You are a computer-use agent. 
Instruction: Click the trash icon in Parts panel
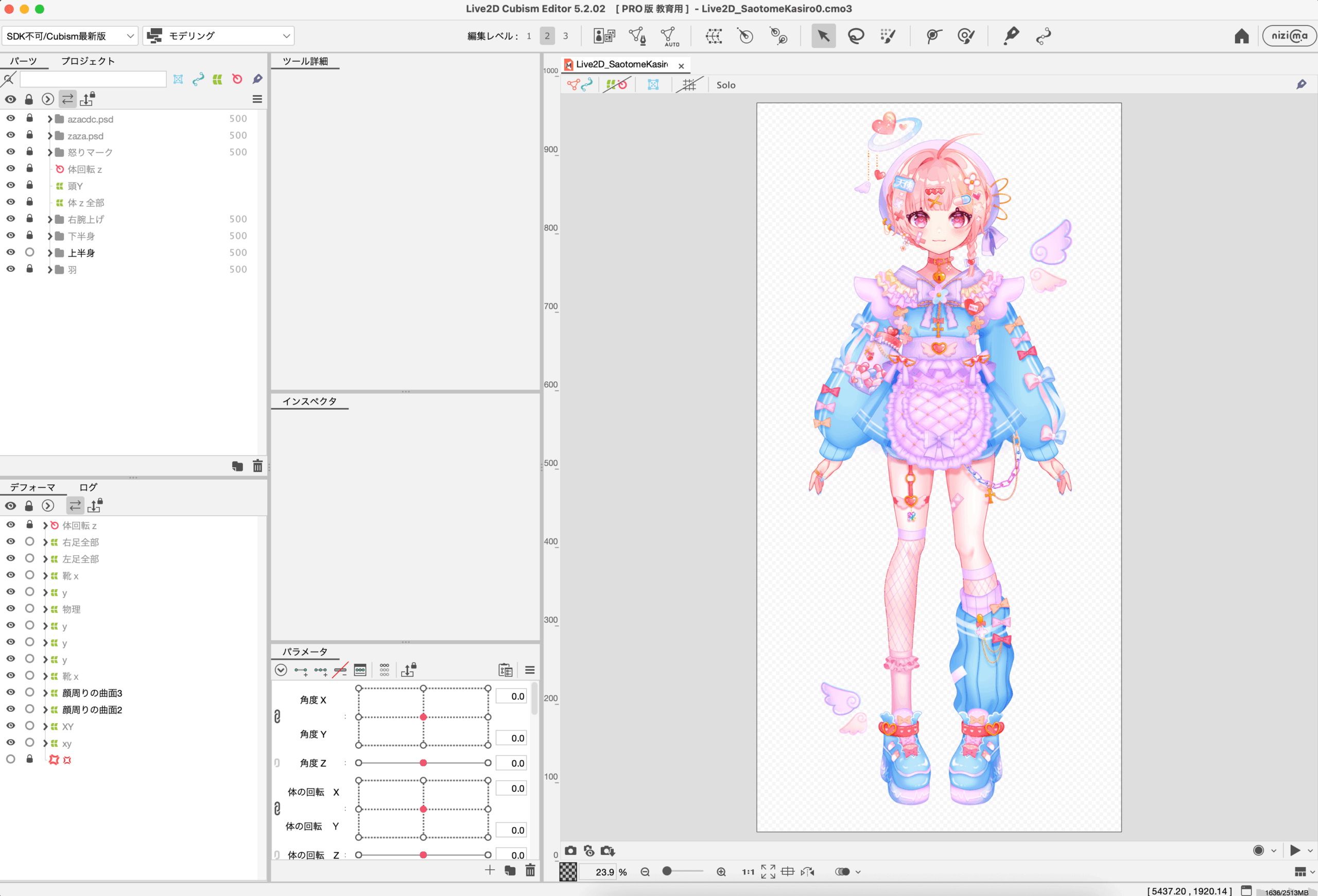click(x=257, y=466)
